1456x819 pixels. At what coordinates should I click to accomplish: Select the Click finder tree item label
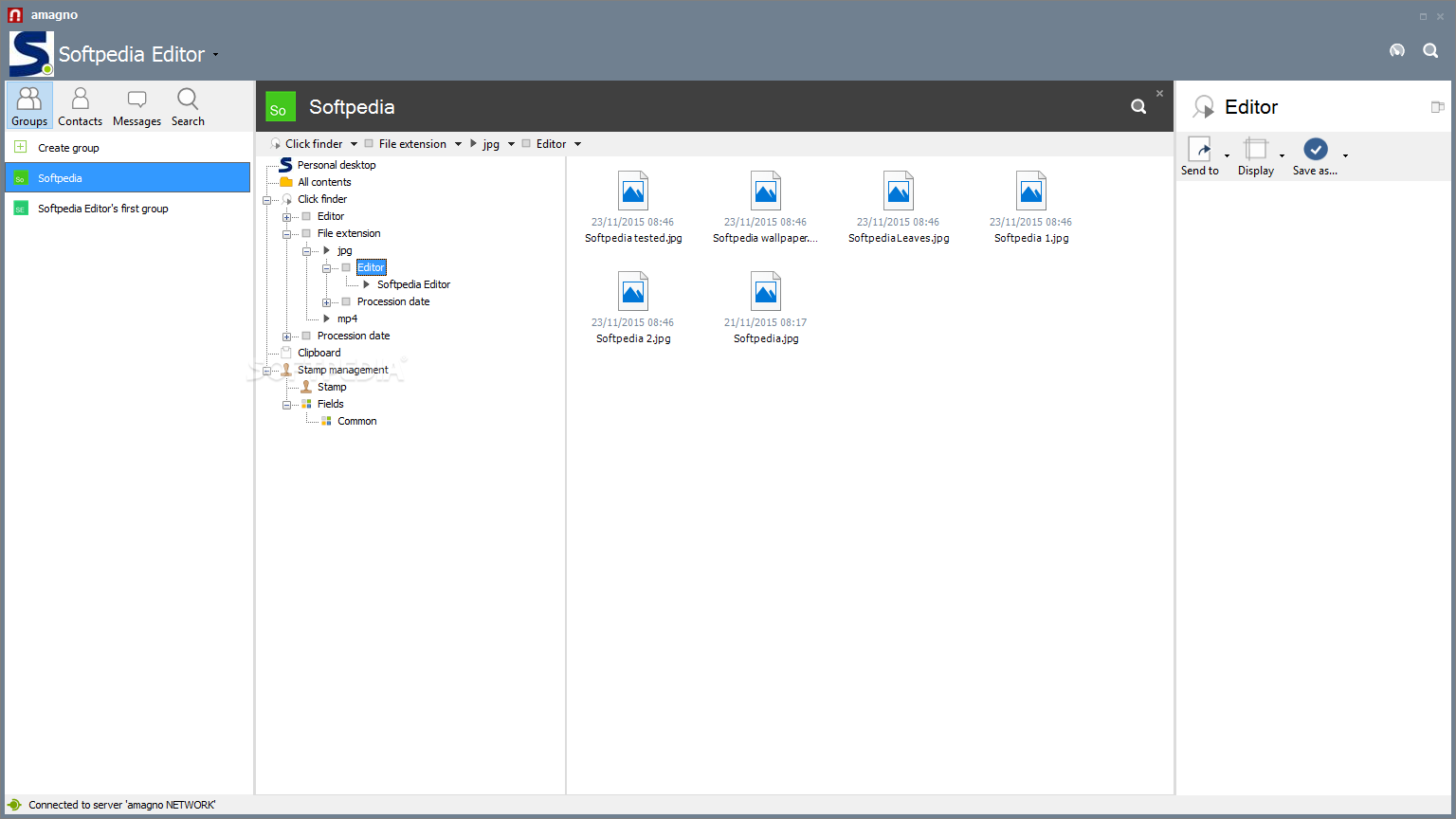pos(322,199)
